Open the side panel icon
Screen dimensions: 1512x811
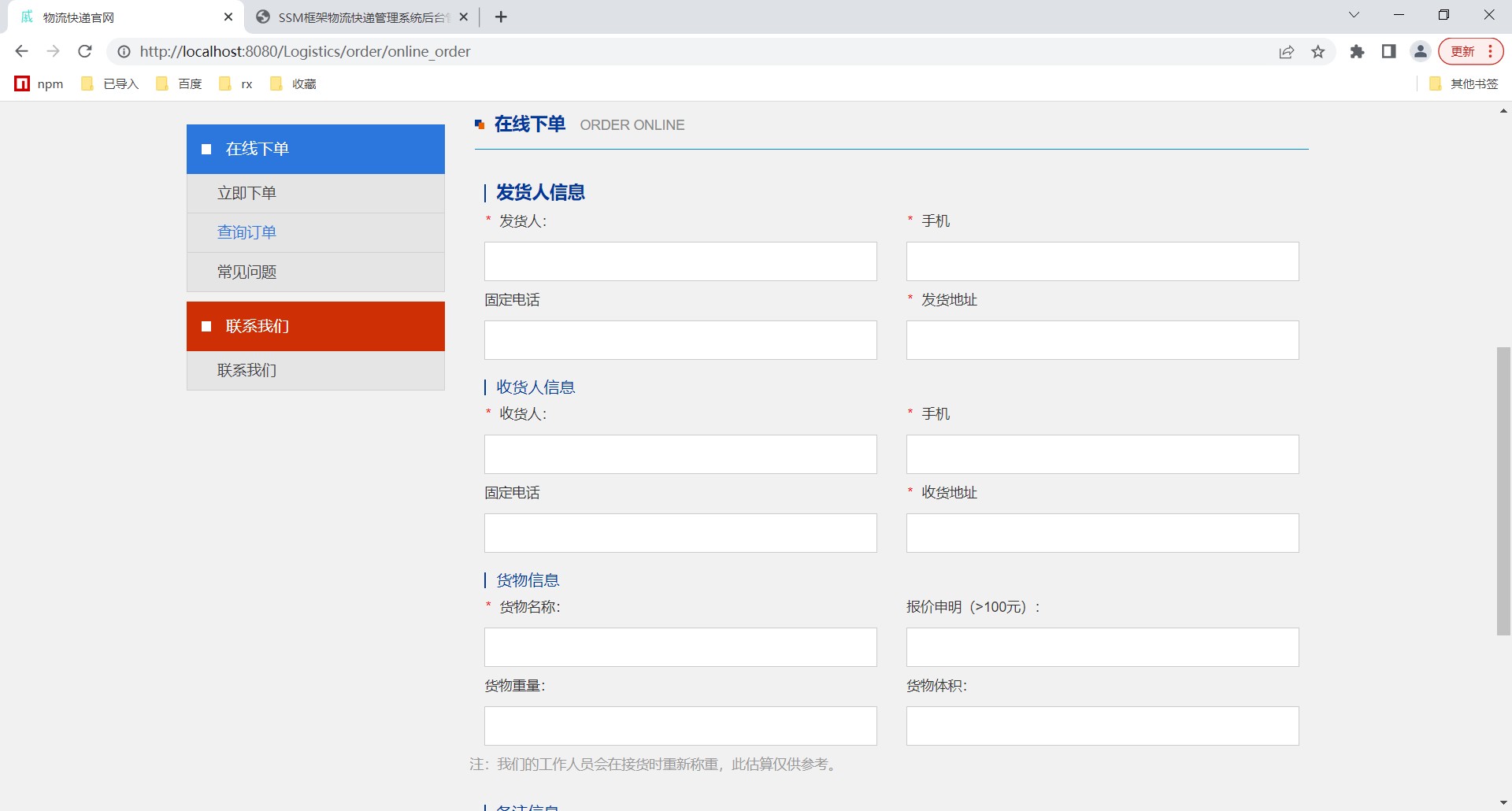[1388, 52]
